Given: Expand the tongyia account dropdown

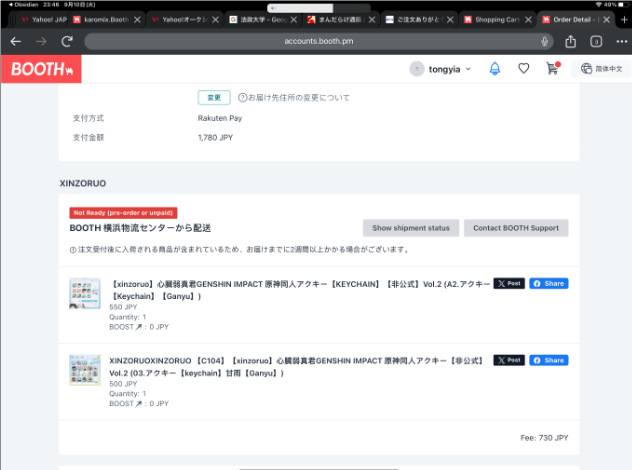Looking at the screenshot, I should coord(468,69).
